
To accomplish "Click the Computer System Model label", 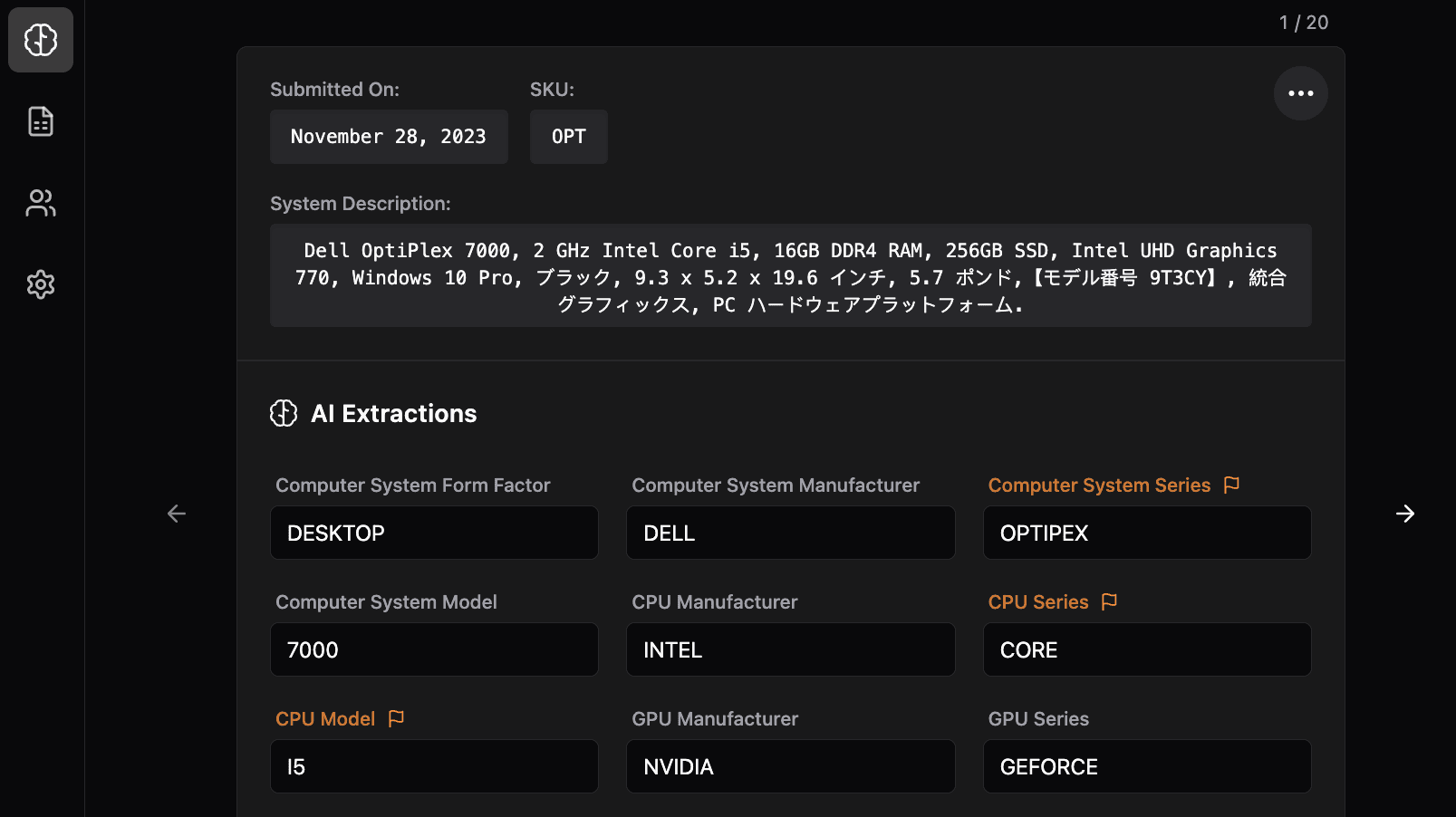I will (386, 602).
